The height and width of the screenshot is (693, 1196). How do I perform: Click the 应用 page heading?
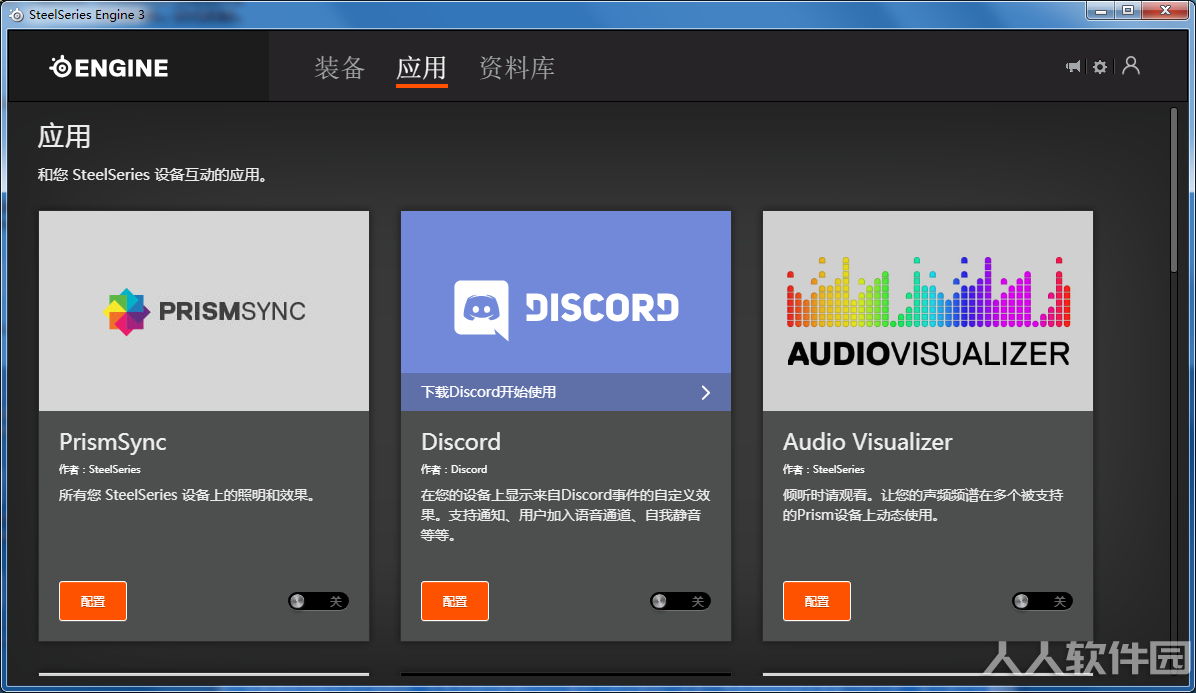pos(64,137)
